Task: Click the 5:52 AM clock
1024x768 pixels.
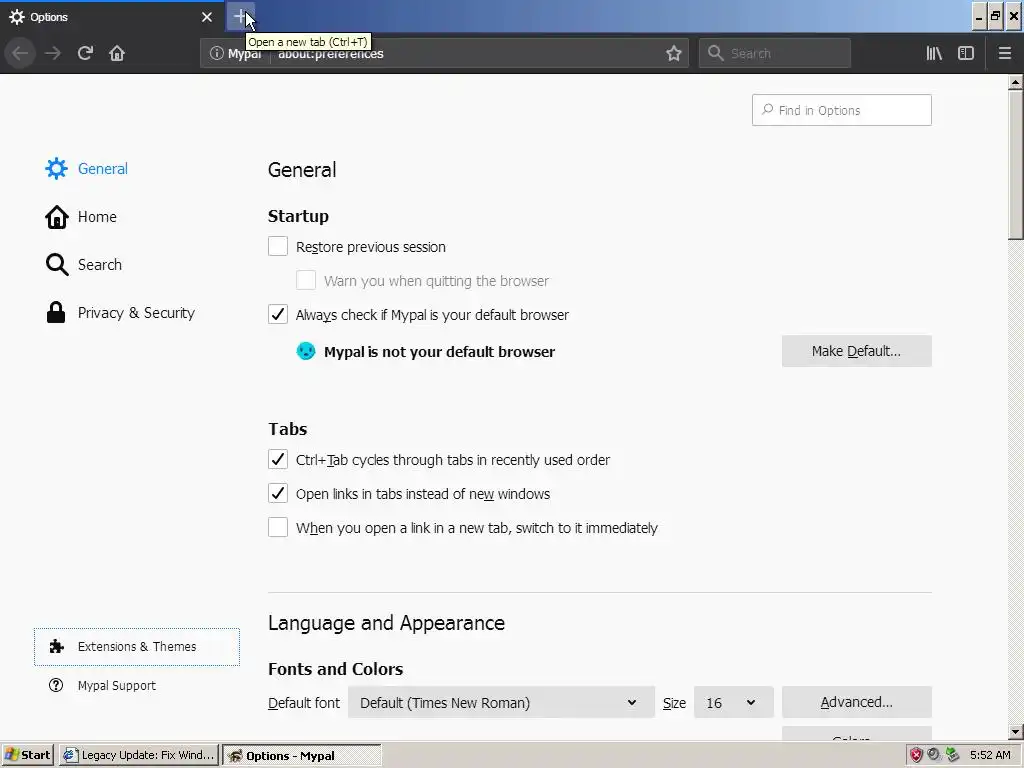Action: click(x=990, y=755)
